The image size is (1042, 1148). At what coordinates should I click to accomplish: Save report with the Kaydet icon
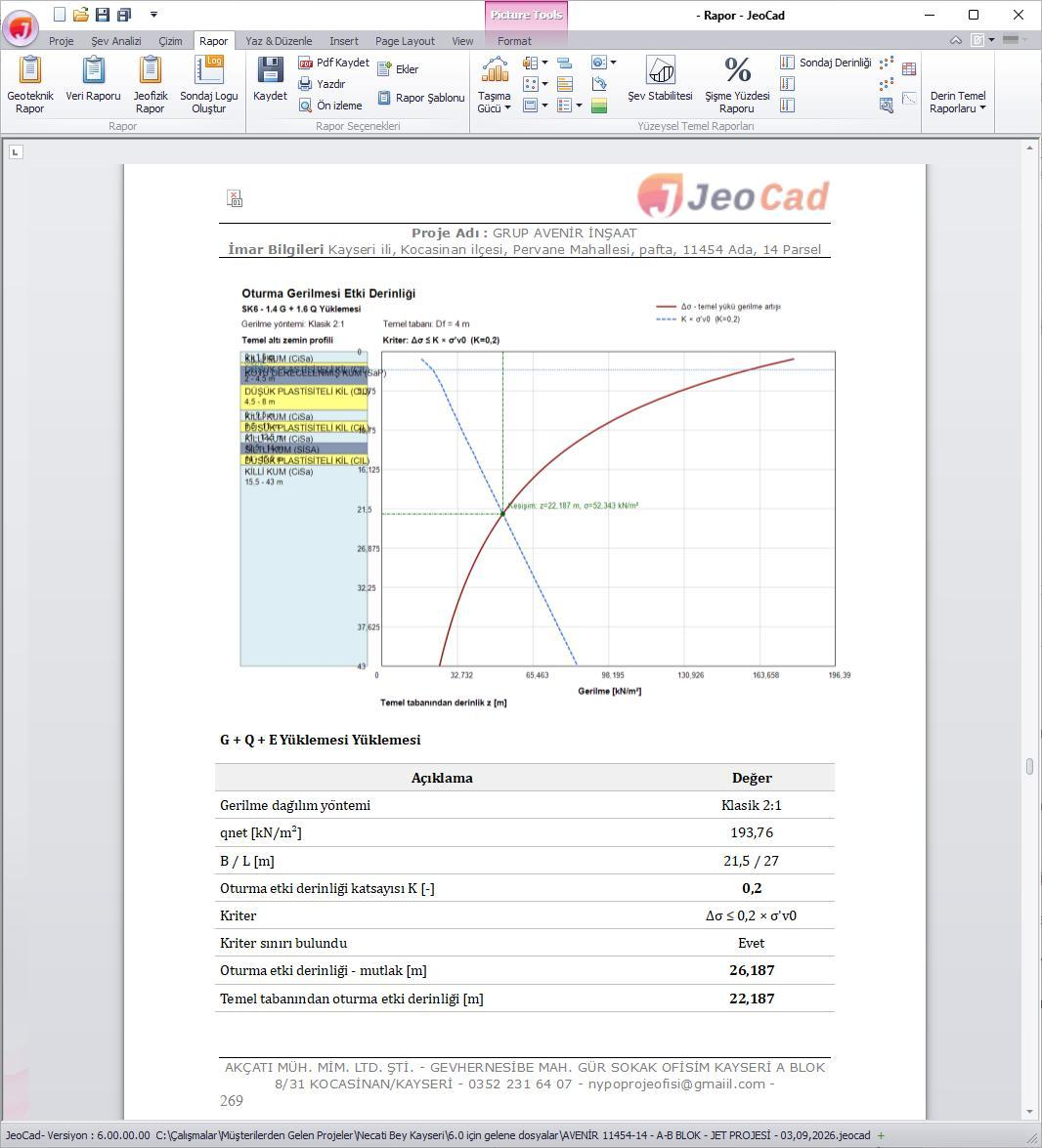tap(270, 79)
